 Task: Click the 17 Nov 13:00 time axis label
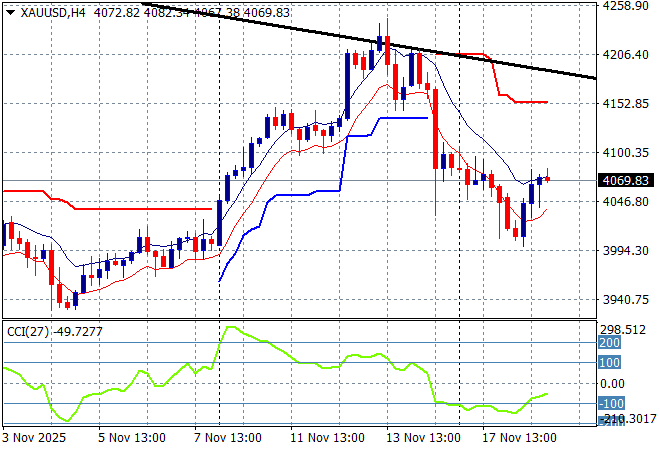[519, 438]
